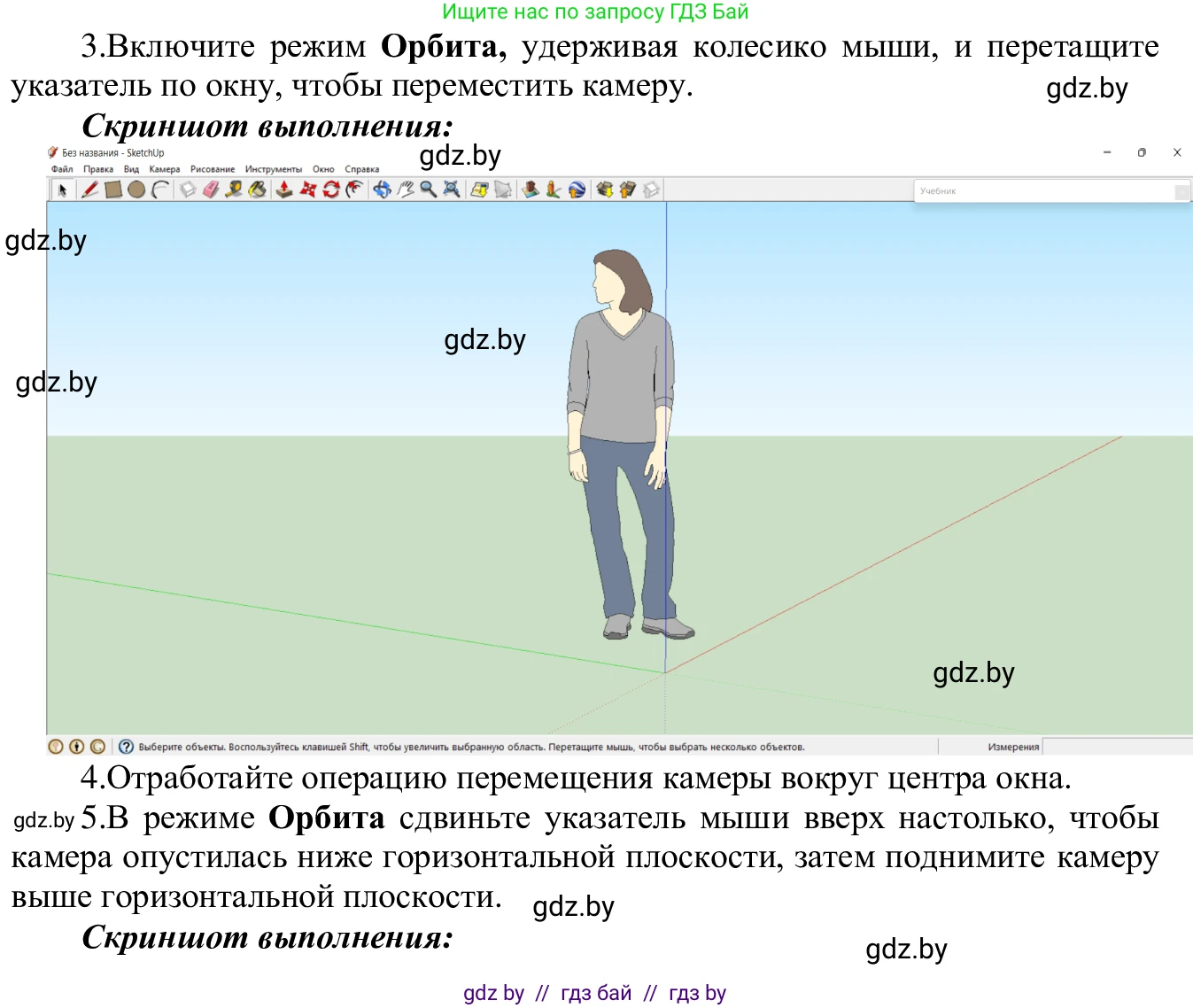Viewport: 1193px width, 1008px height.
Task: Close the Учебник instructor panel
Action: click(x=1182, y=191)
